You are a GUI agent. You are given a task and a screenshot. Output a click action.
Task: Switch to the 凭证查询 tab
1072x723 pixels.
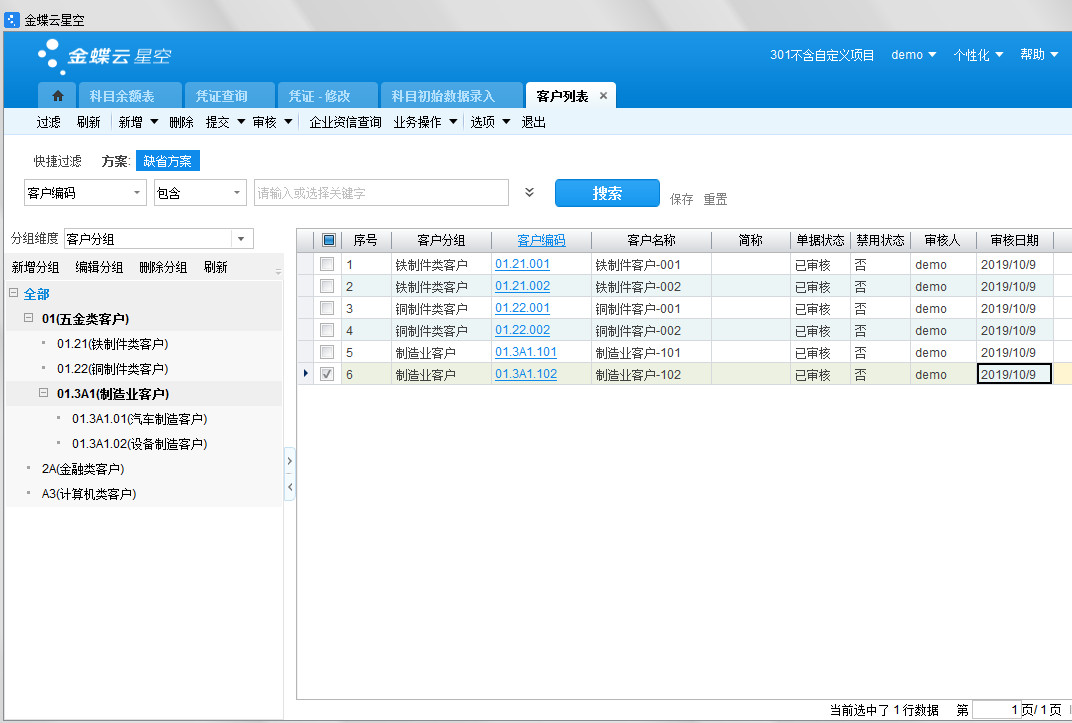click(221, 96)
